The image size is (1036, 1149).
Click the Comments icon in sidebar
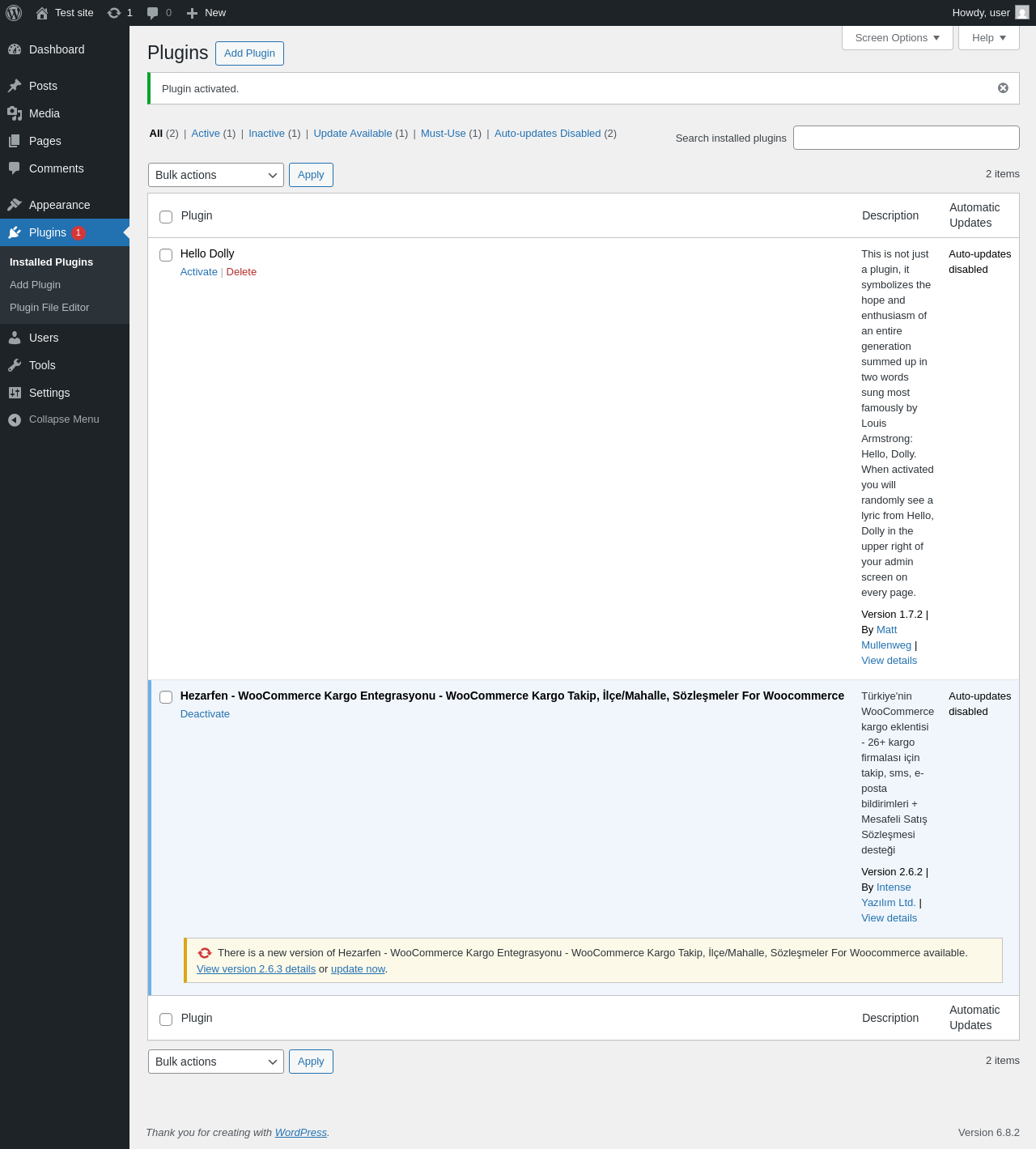15,168
